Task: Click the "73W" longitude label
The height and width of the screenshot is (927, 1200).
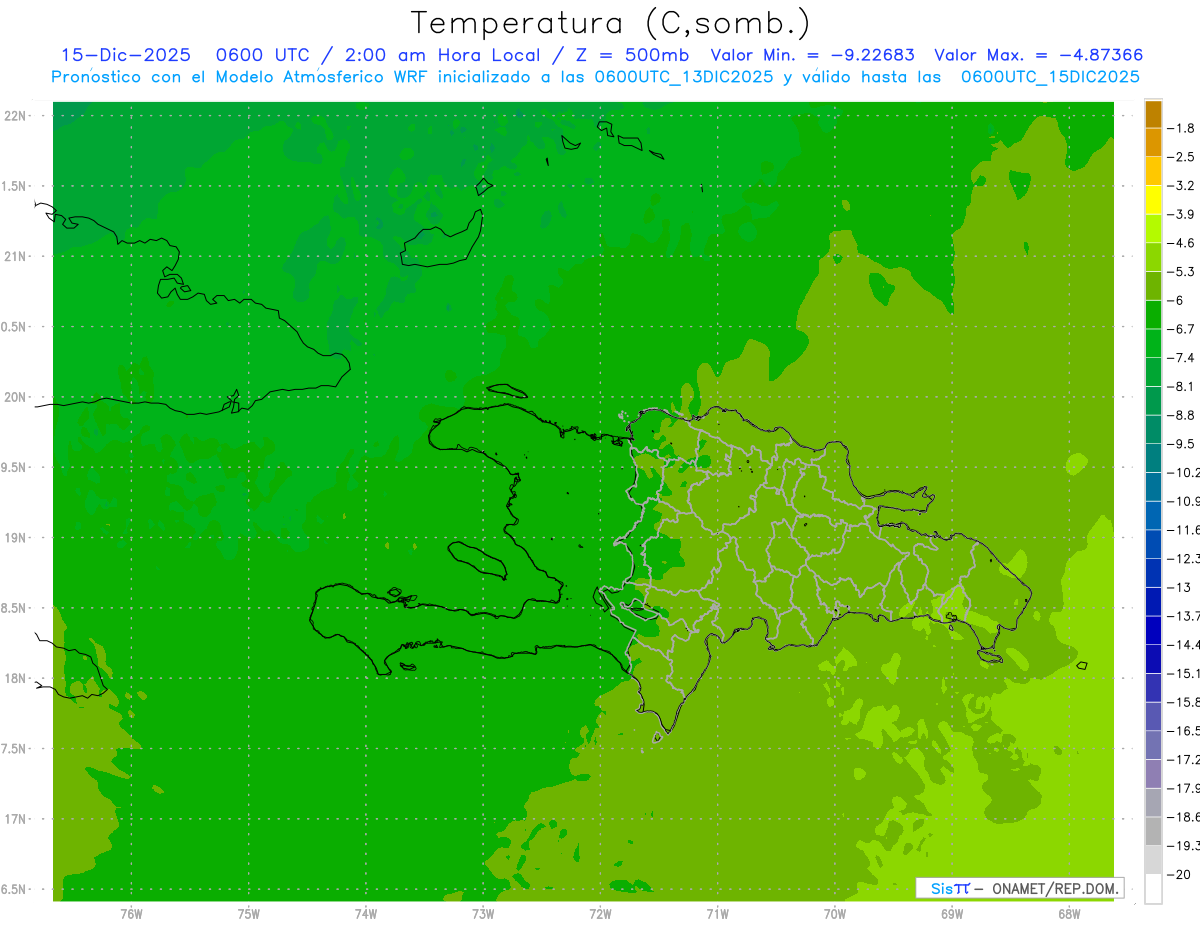Action: click(x=483, y=914)
